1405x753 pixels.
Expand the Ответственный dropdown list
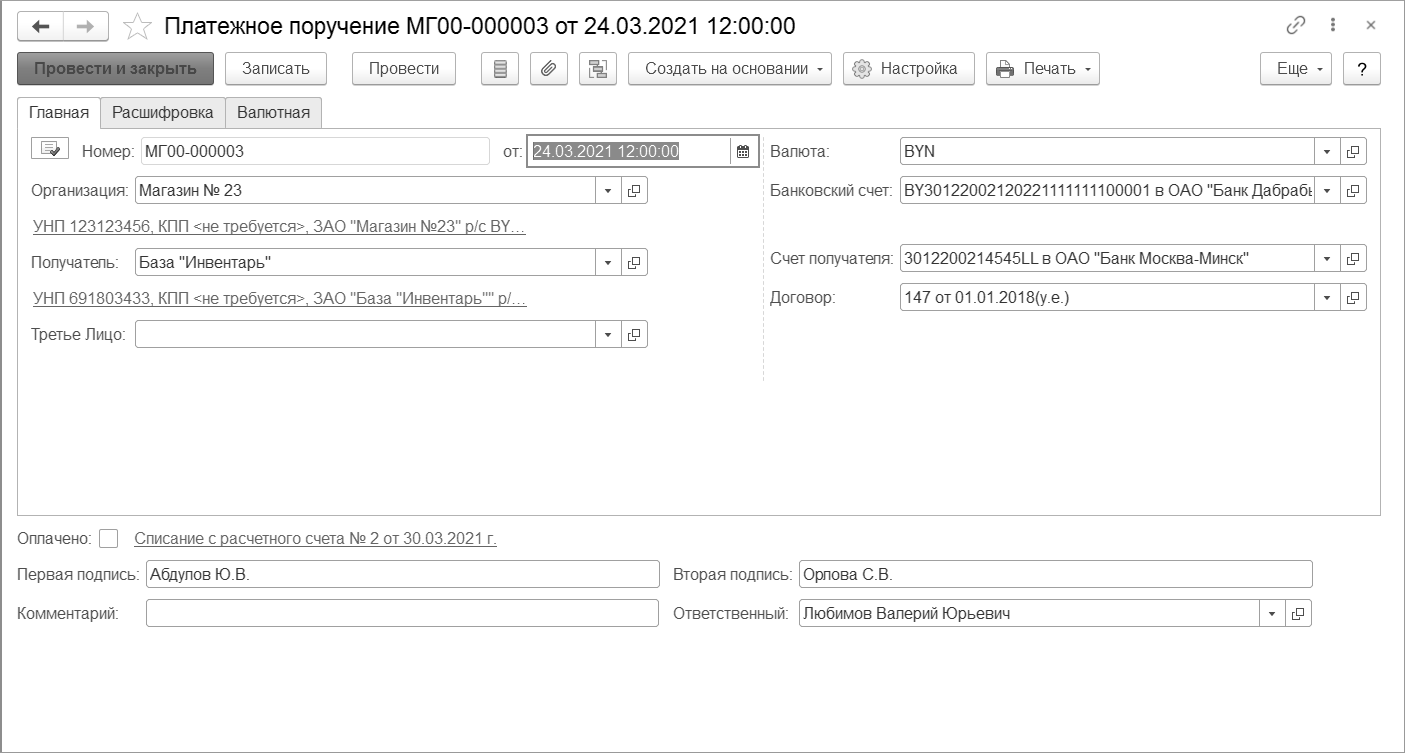(1272, 614)
